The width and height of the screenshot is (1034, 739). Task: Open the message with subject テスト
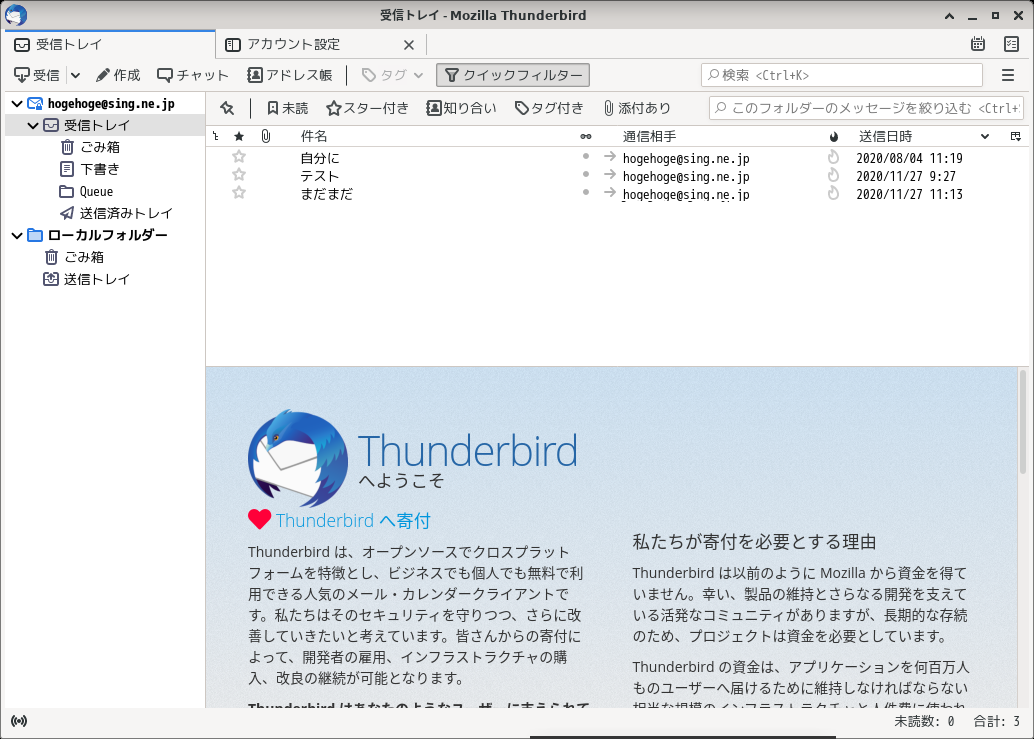320,176
